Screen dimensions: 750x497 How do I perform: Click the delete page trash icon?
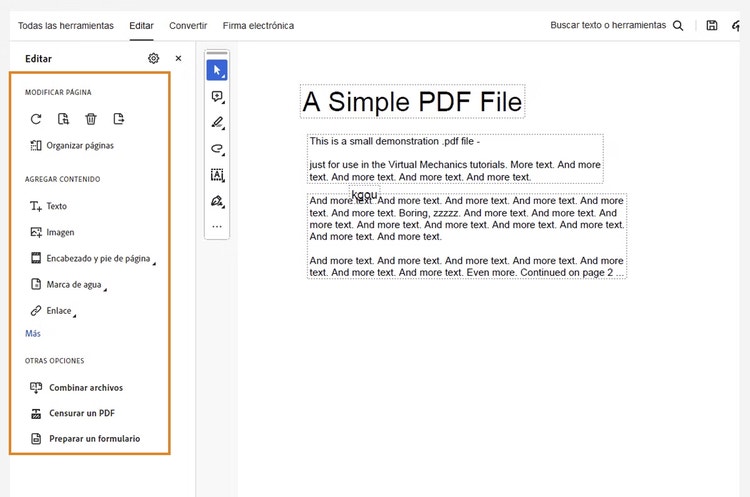click(x=91, y=119)
